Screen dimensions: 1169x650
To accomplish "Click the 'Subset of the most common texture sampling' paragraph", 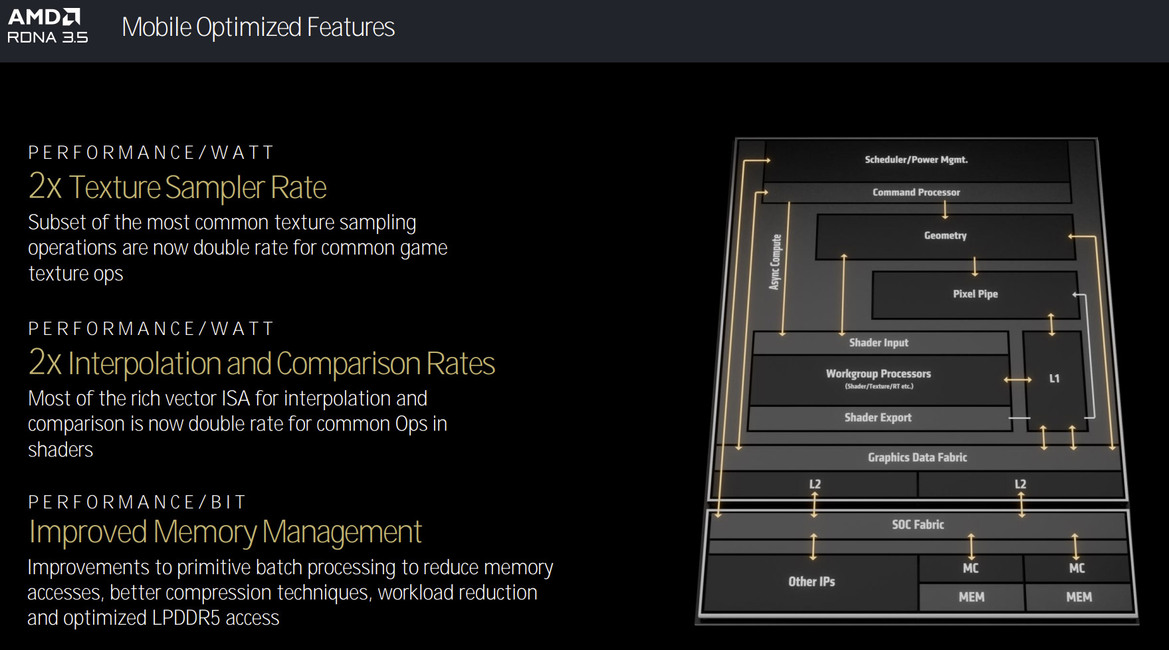I will coord(238,248).
